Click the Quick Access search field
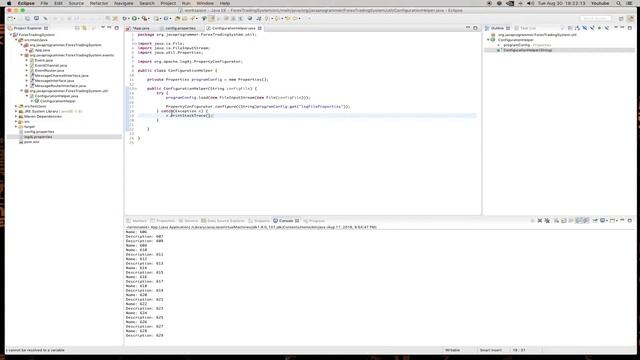640x360 pixels. [x=596, y=18]
